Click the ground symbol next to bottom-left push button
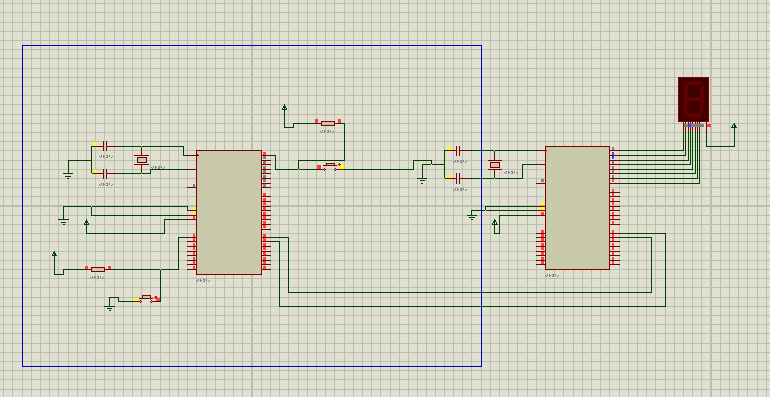Image resolution: width=770 pixels, height=397 pixels. click(x=110, y=308)
